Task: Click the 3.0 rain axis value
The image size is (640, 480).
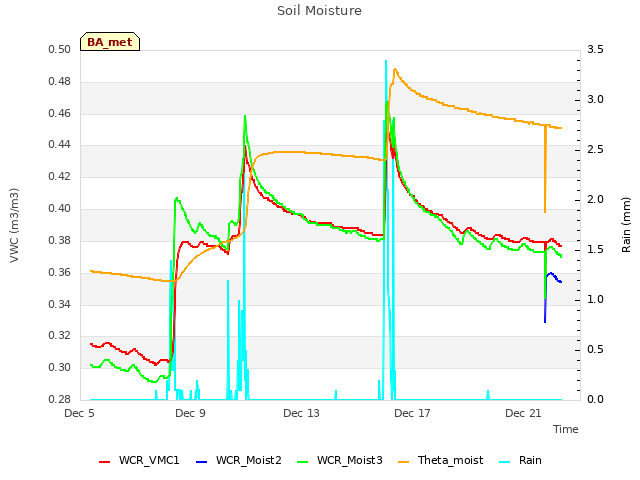Action: point(595,100)
